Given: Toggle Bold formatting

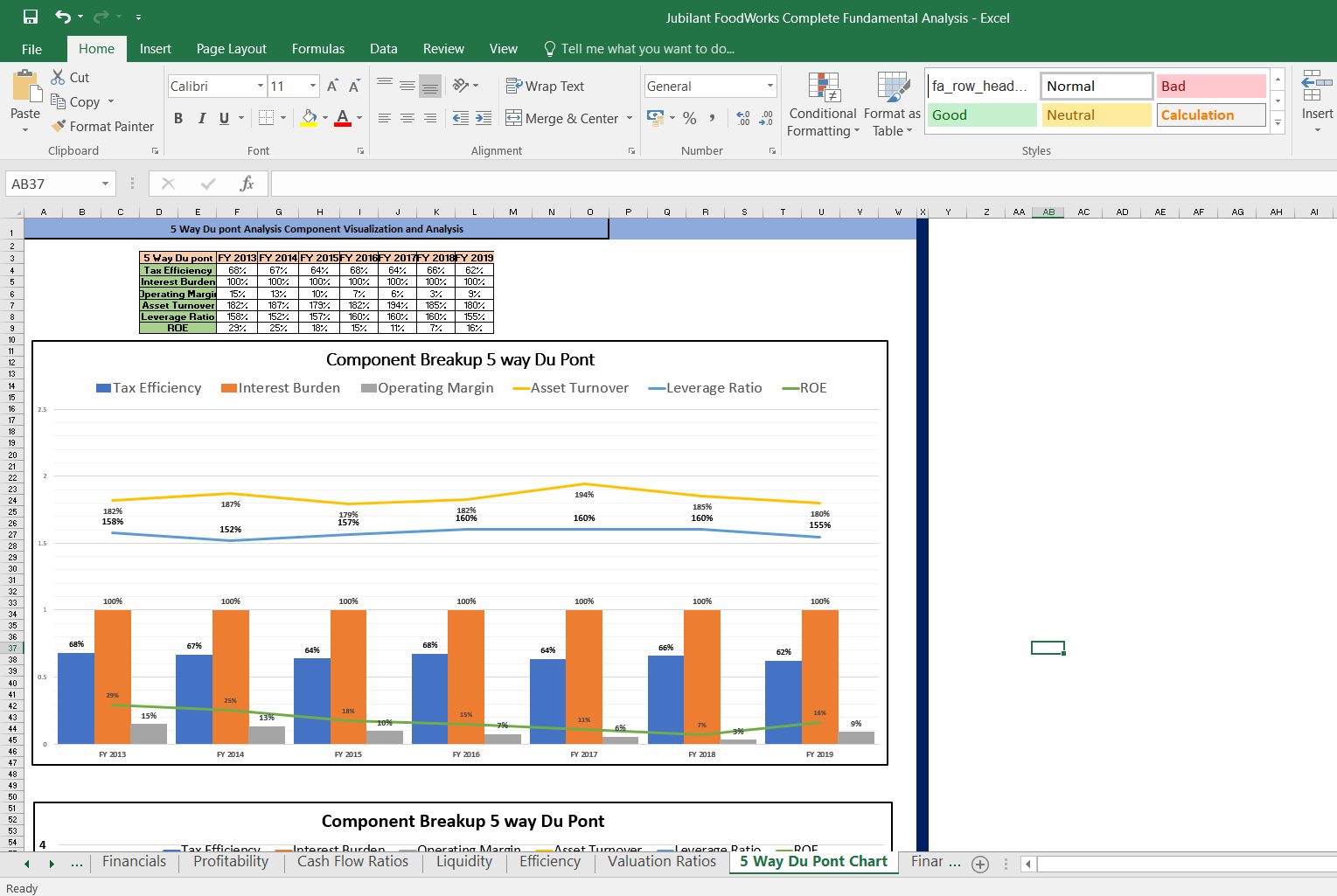Looking at the screenshot, I should click(x=178, y=118).
